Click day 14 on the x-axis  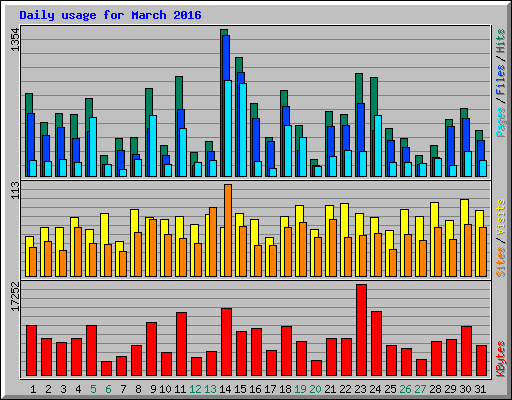click(x=225, y=389)
